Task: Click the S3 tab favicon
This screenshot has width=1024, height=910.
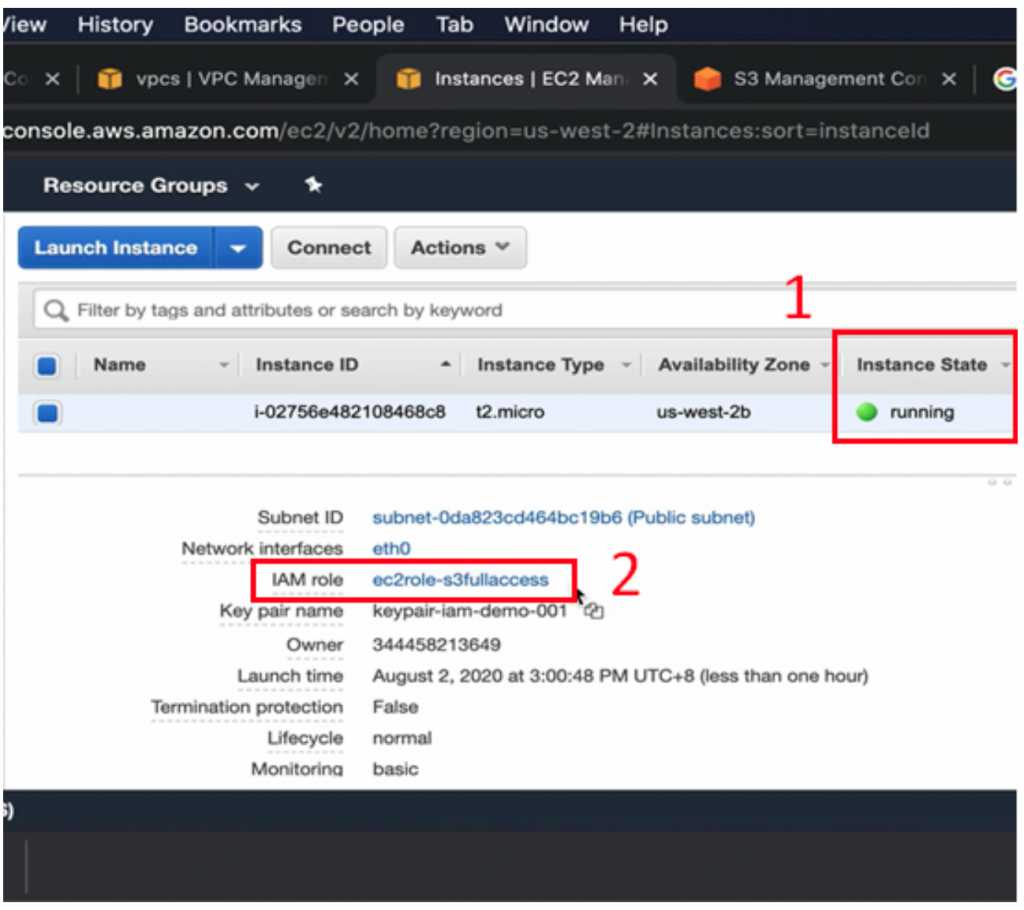Action: coord(707,79)
